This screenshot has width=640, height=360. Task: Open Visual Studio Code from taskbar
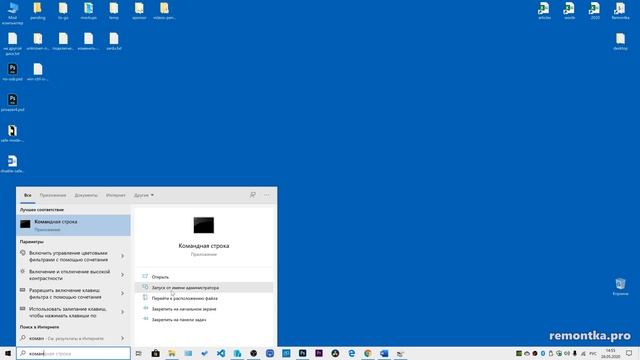pyautogui.click(x=221, y=353)
